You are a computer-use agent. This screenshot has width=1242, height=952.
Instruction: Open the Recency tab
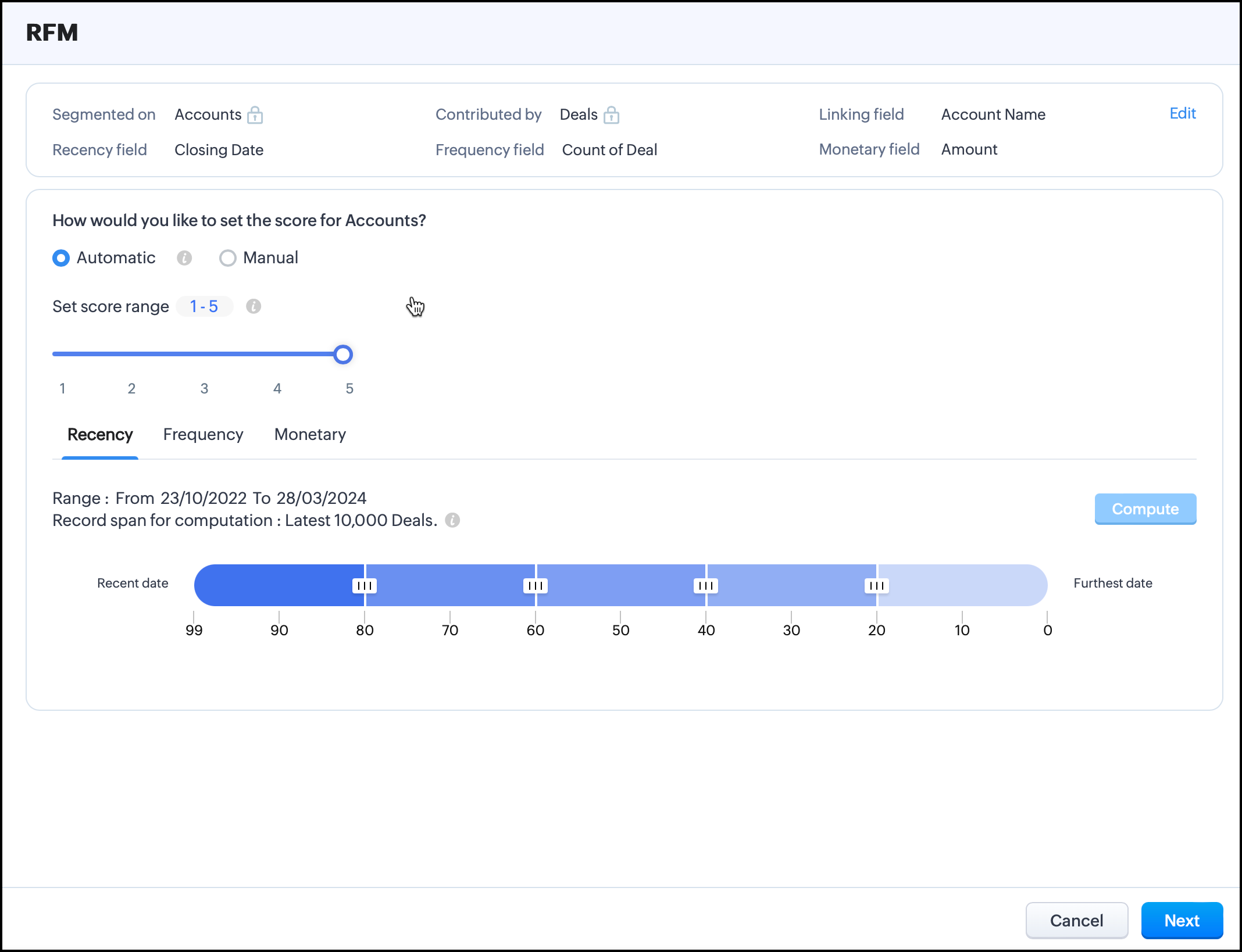tap(100, 435)
